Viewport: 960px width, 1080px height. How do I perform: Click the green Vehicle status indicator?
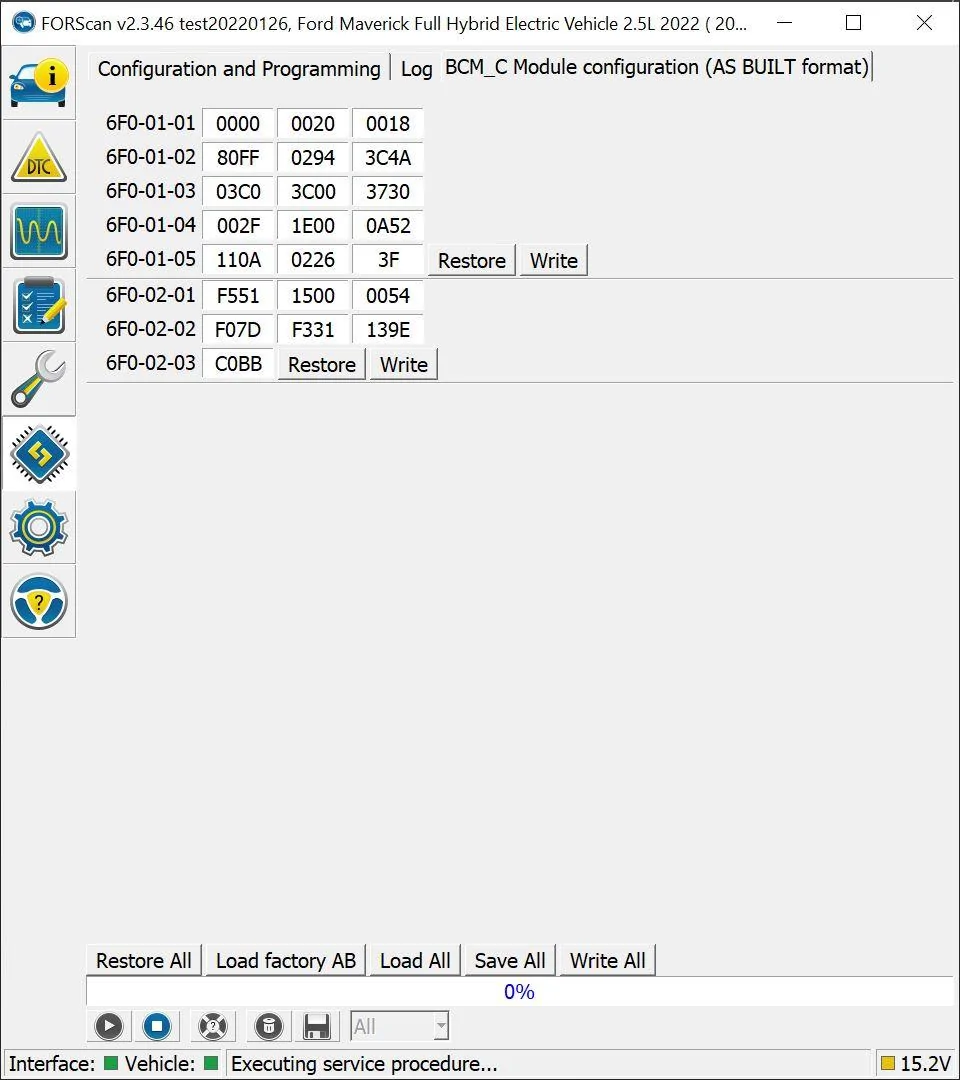tap(211, 1063)
